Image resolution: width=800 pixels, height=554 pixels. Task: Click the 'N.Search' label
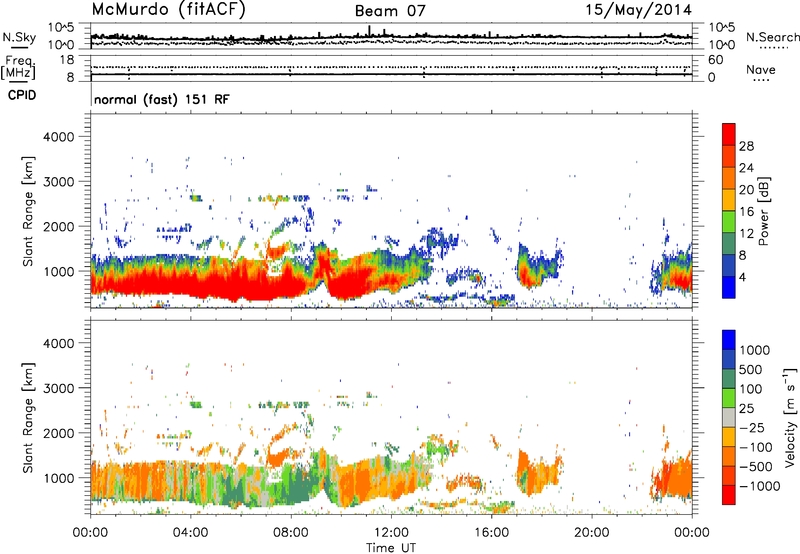(x=772, y=37)
